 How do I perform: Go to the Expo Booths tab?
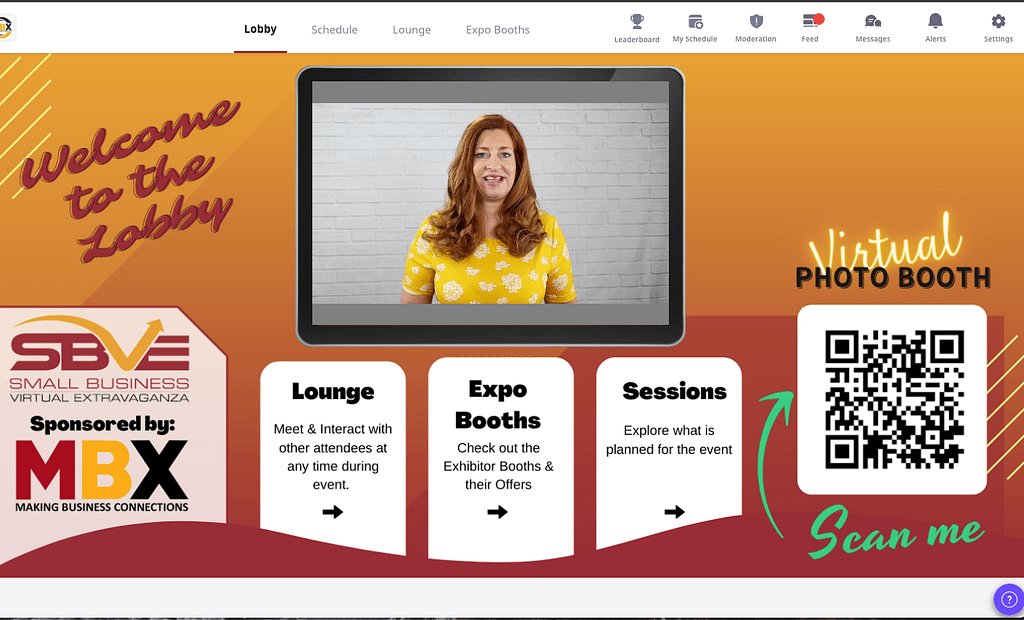coord(497,29)
